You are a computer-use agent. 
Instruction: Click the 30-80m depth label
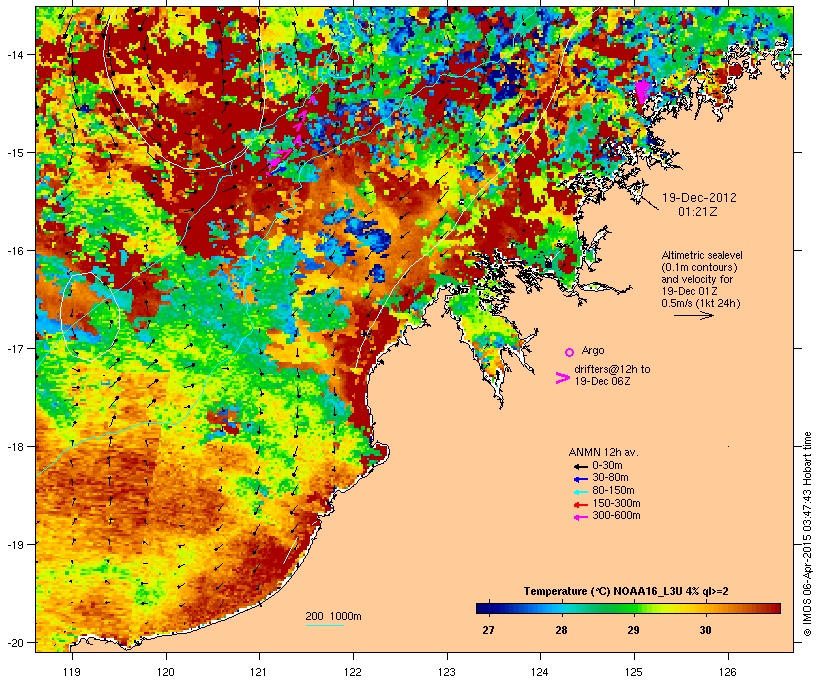pos(610,478)
